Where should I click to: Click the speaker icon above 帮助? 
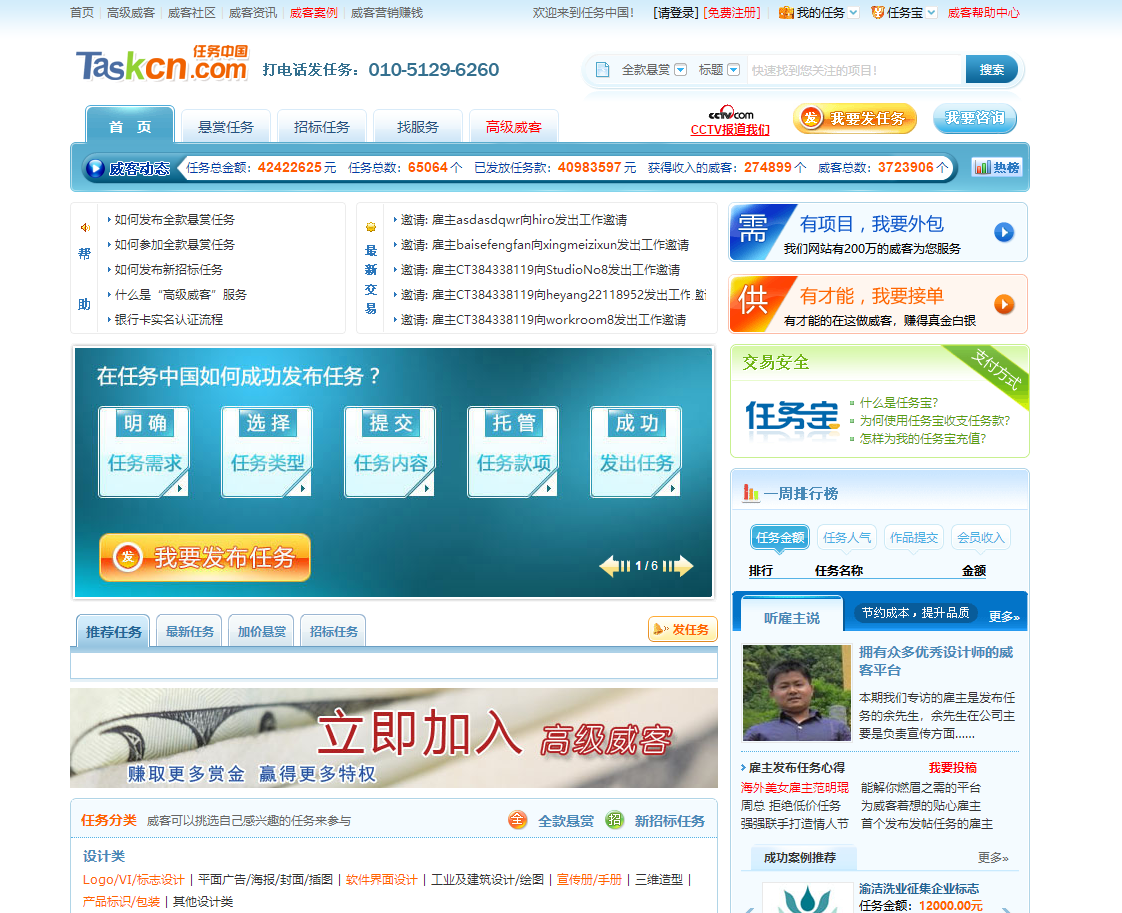[x=84, y=228]
